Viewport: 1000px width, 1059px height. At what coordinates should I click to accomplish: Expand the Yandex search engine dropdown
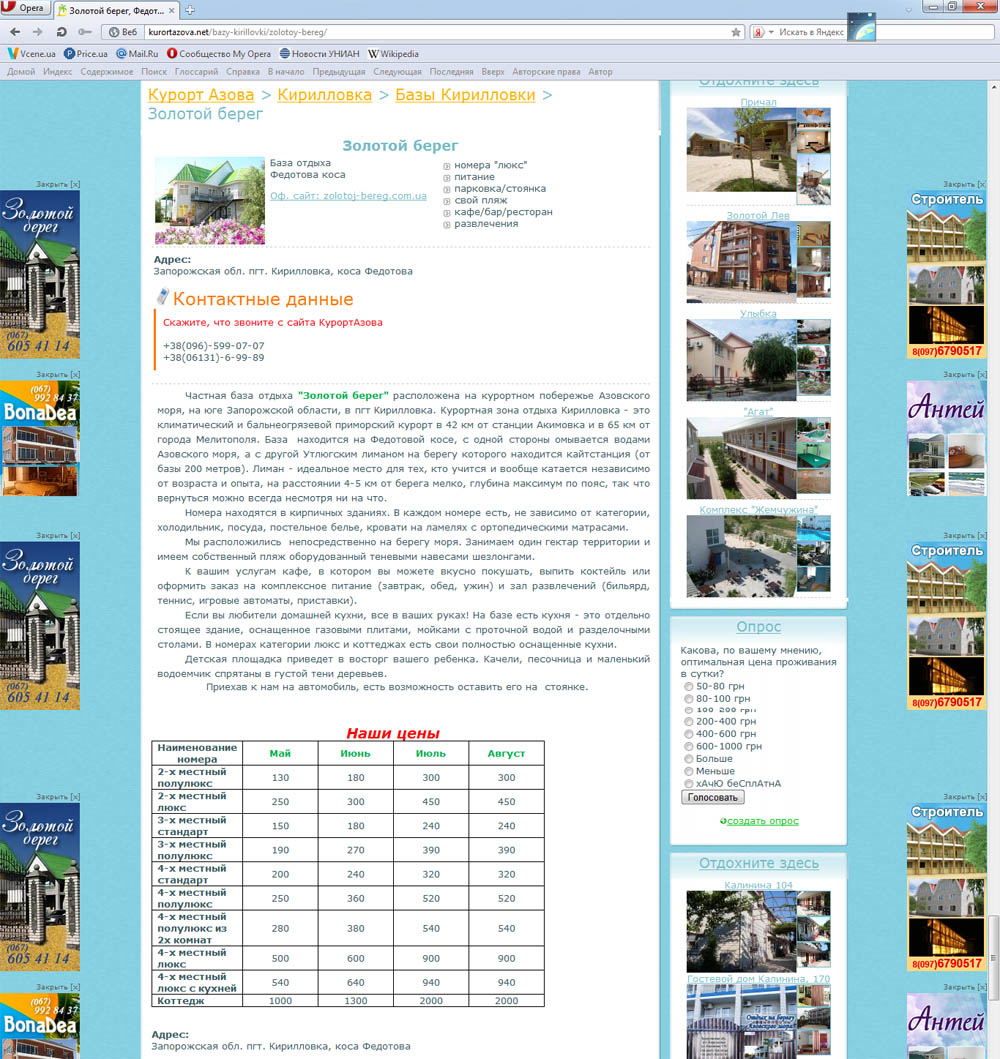pyautogui.click(x=770, y=32)
